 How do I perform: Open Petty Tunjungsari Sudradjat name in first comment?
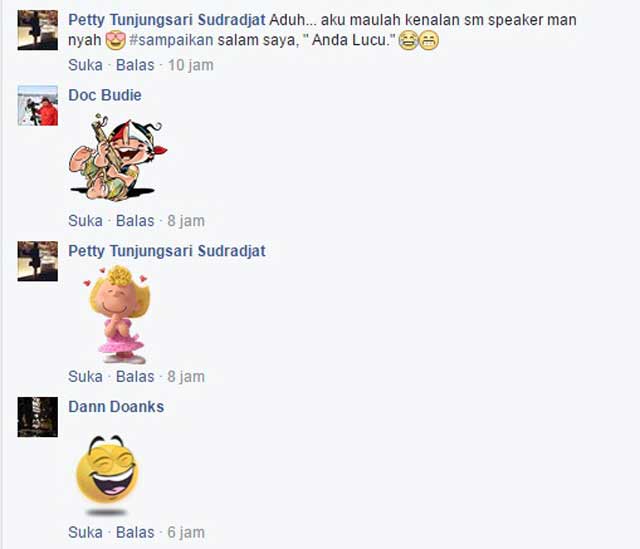(167, 20)
